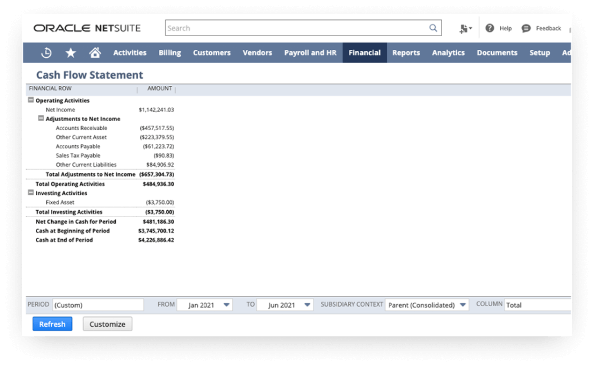Screen dimensions: 594x367
Task: Select the Fixed Asset row
Action: pyautogui.click(x=60, y=202)
